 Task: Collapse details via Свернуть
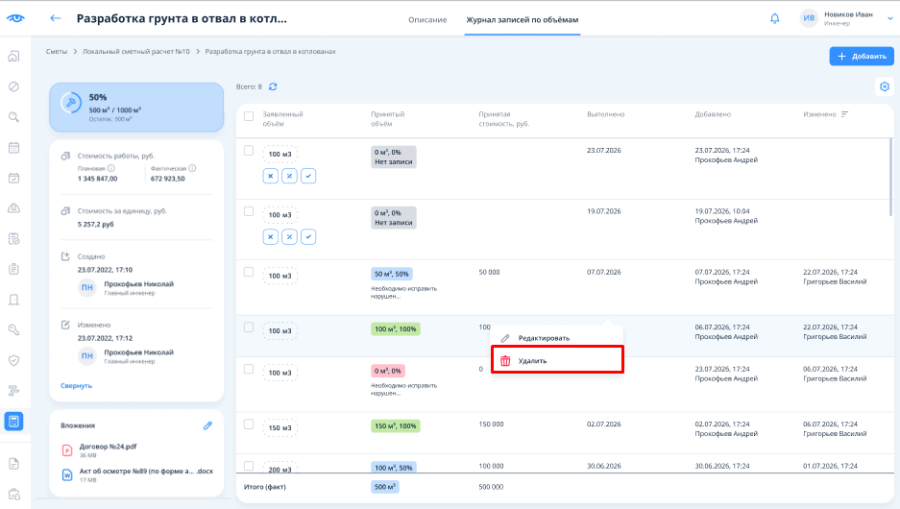click(x=76, y=386)
